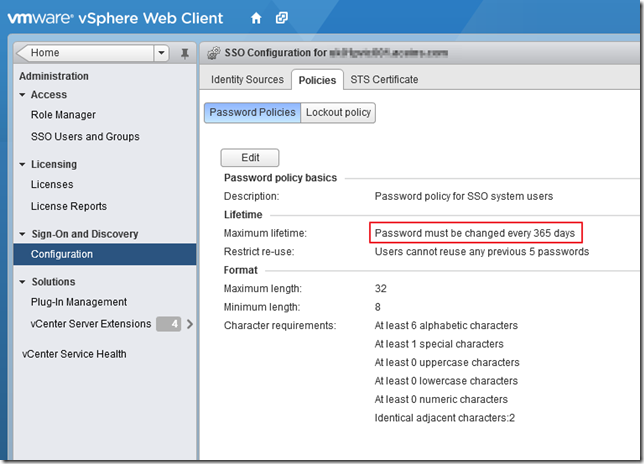This screenshot has width=644, height=464.
Task: Collapse the Sign-On and Discovery section
Action: point(23,235)
